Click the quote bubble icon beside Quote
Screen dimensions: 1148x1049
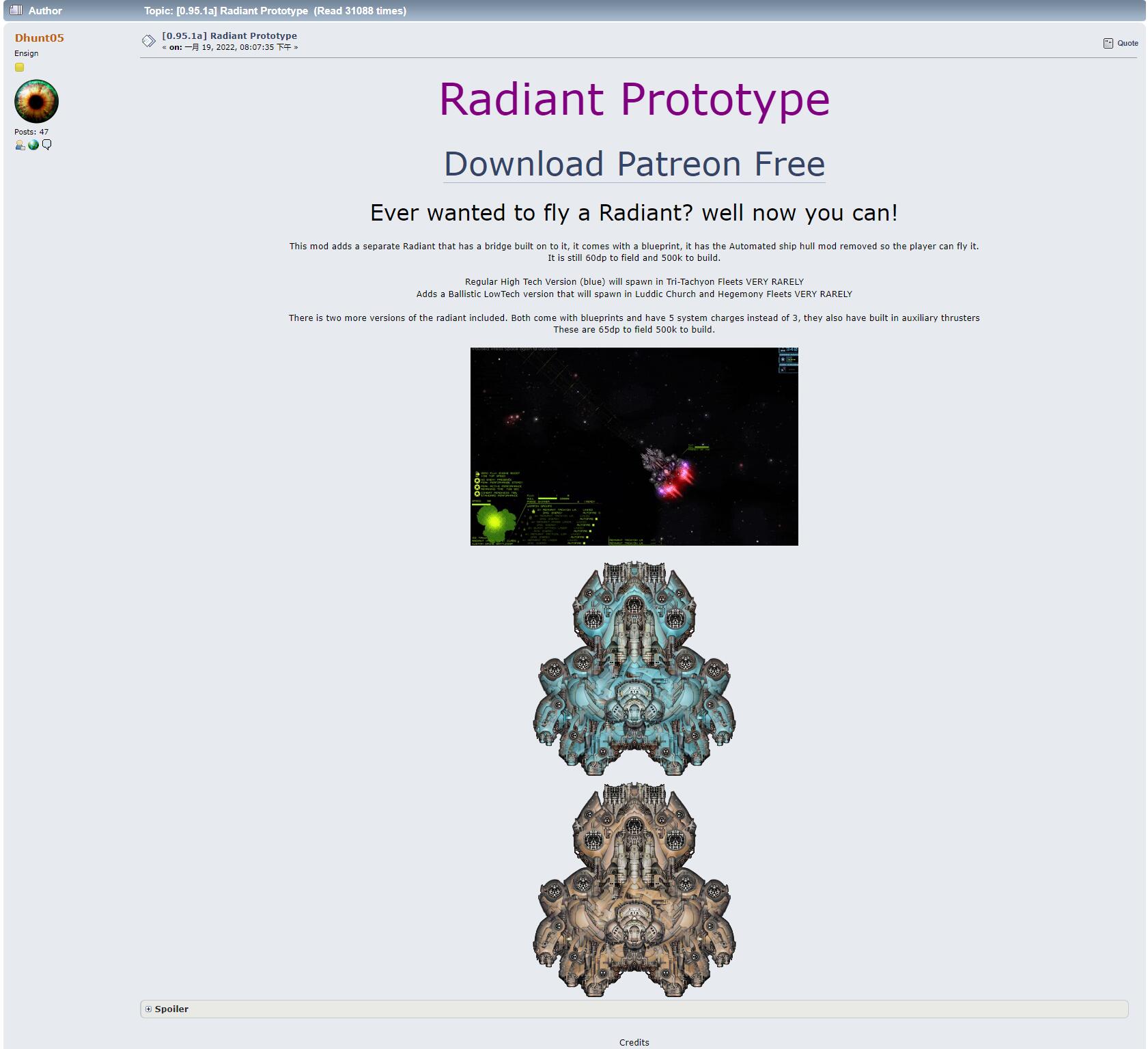(1107, 42)
